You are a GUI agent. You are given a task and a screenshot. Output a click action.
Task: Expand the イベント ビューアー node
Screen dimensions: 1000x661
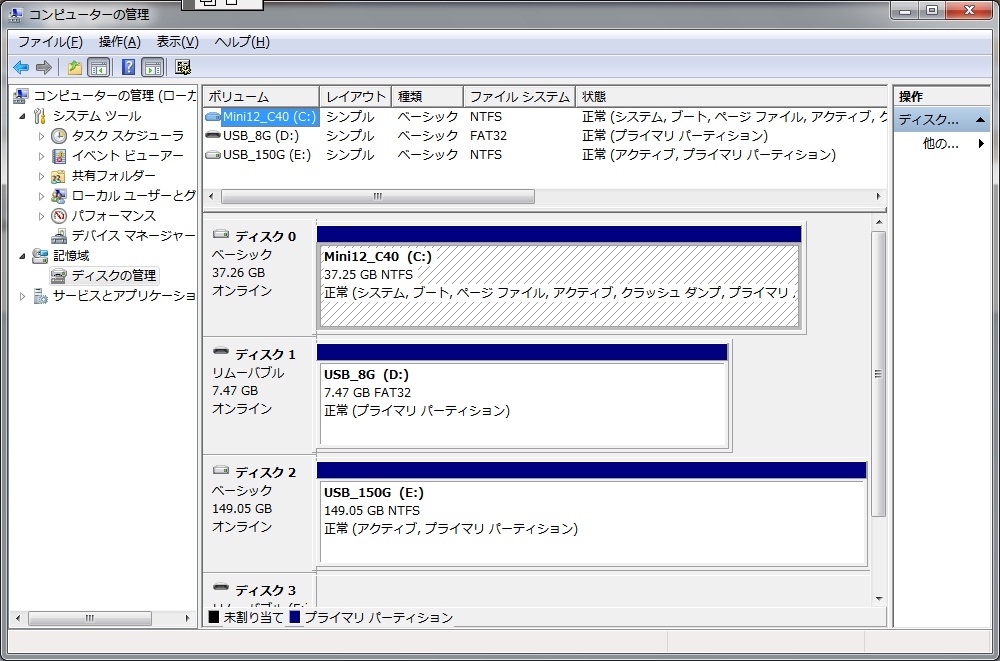[x=42, y=156]
